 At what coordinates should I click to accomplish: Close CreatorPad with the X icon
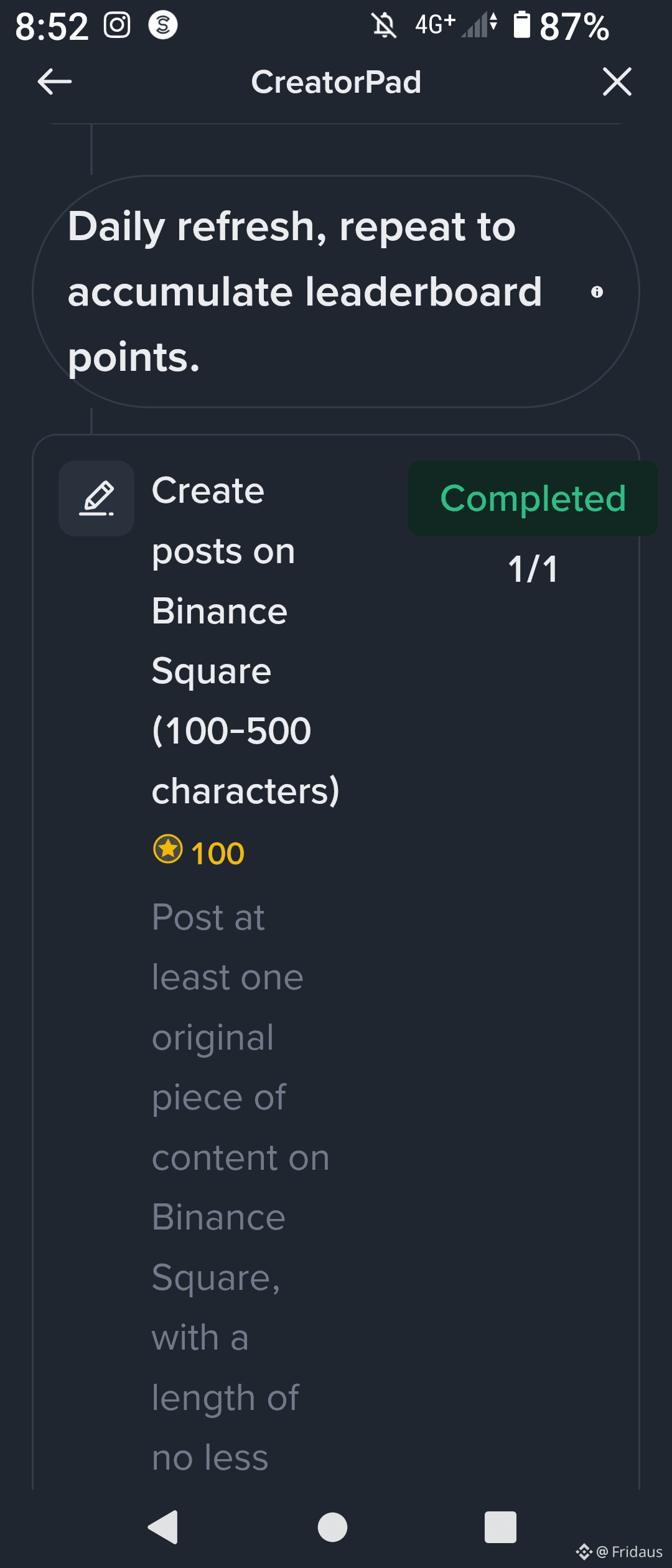tap(617, 82)
